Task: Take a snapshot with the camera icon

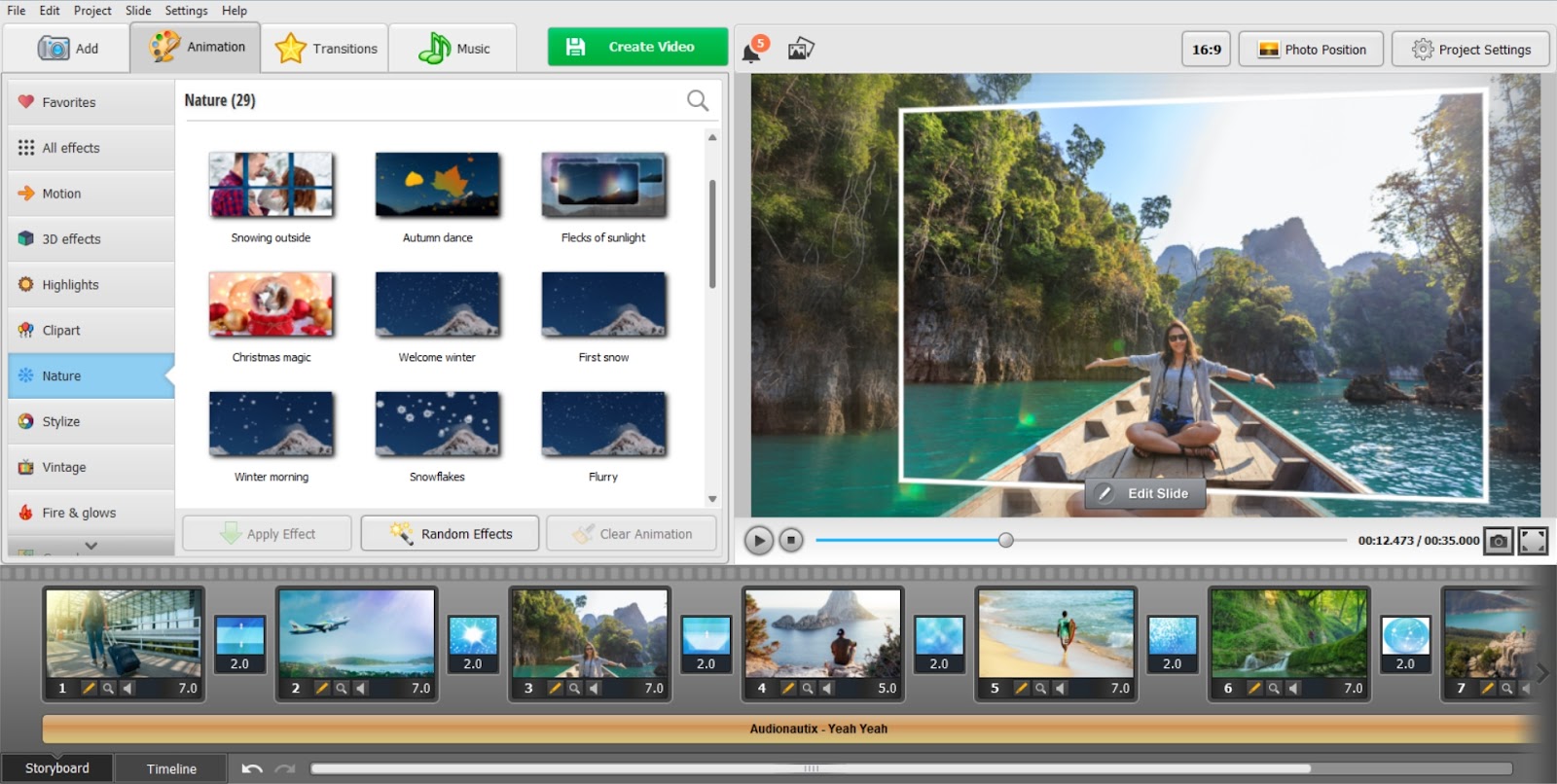Action: coord(1499,541)
